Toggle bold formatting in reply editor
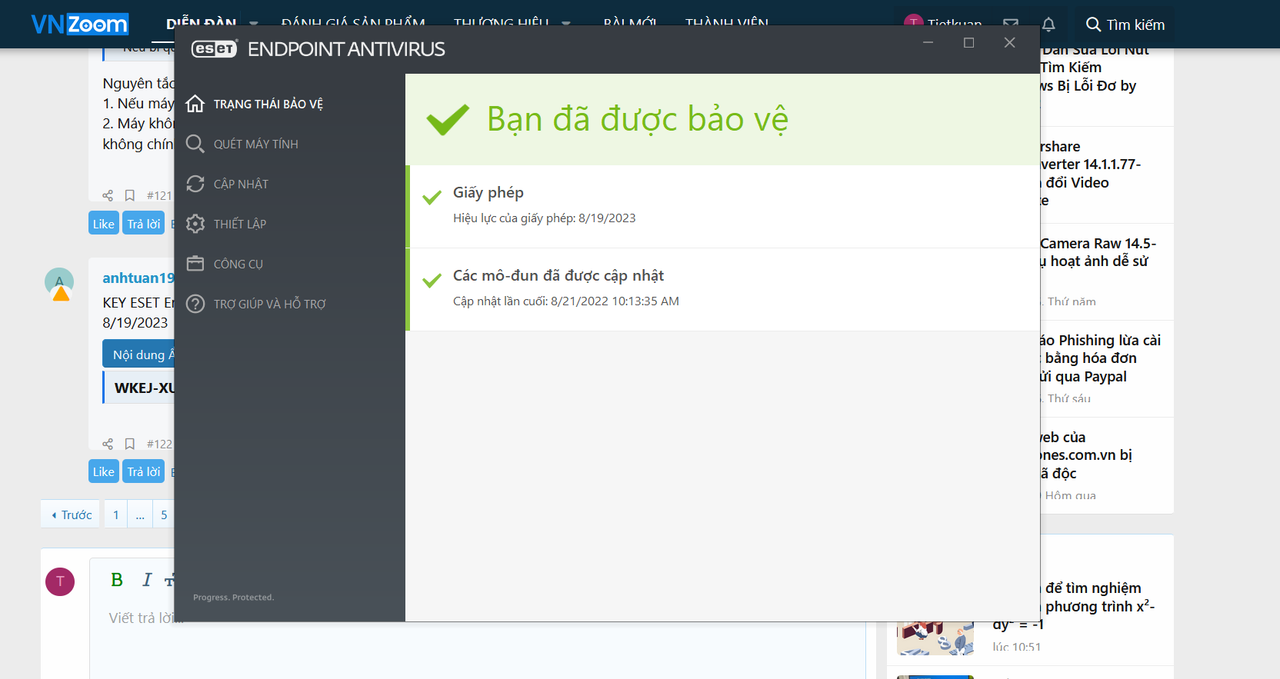This screenshot has width=1280, height=679. click(117, 580)
